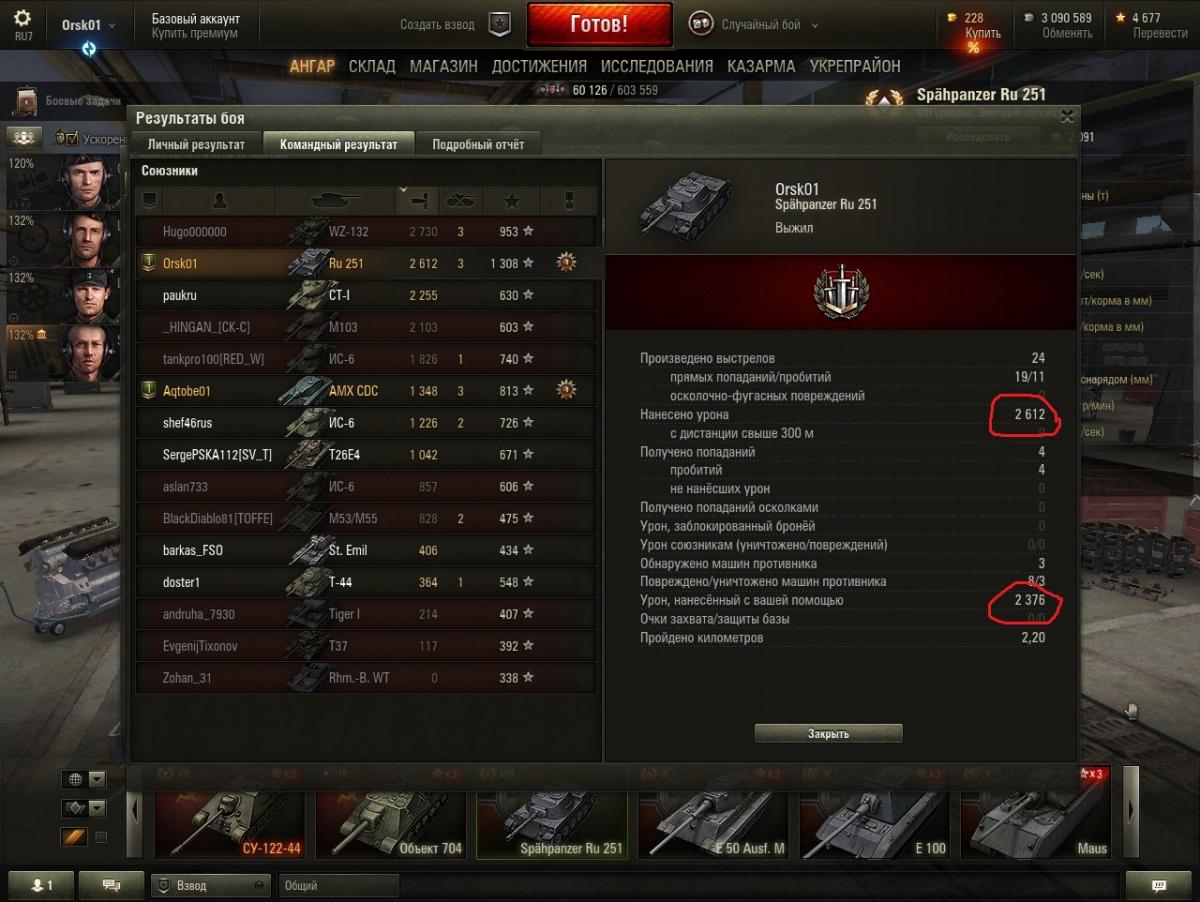1200x902 pixels.
Task: Sort allies by tank icon column
Action: click(335, 201)
